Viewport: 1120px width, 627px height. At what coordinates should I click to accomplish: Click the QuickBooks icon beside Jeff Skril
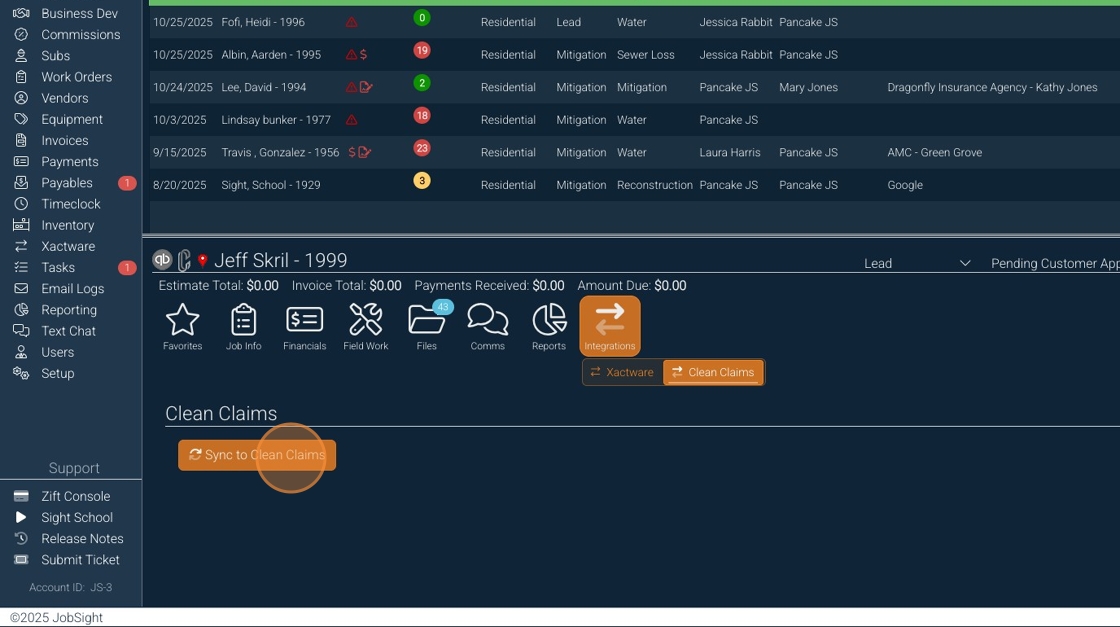pos(162,260)
